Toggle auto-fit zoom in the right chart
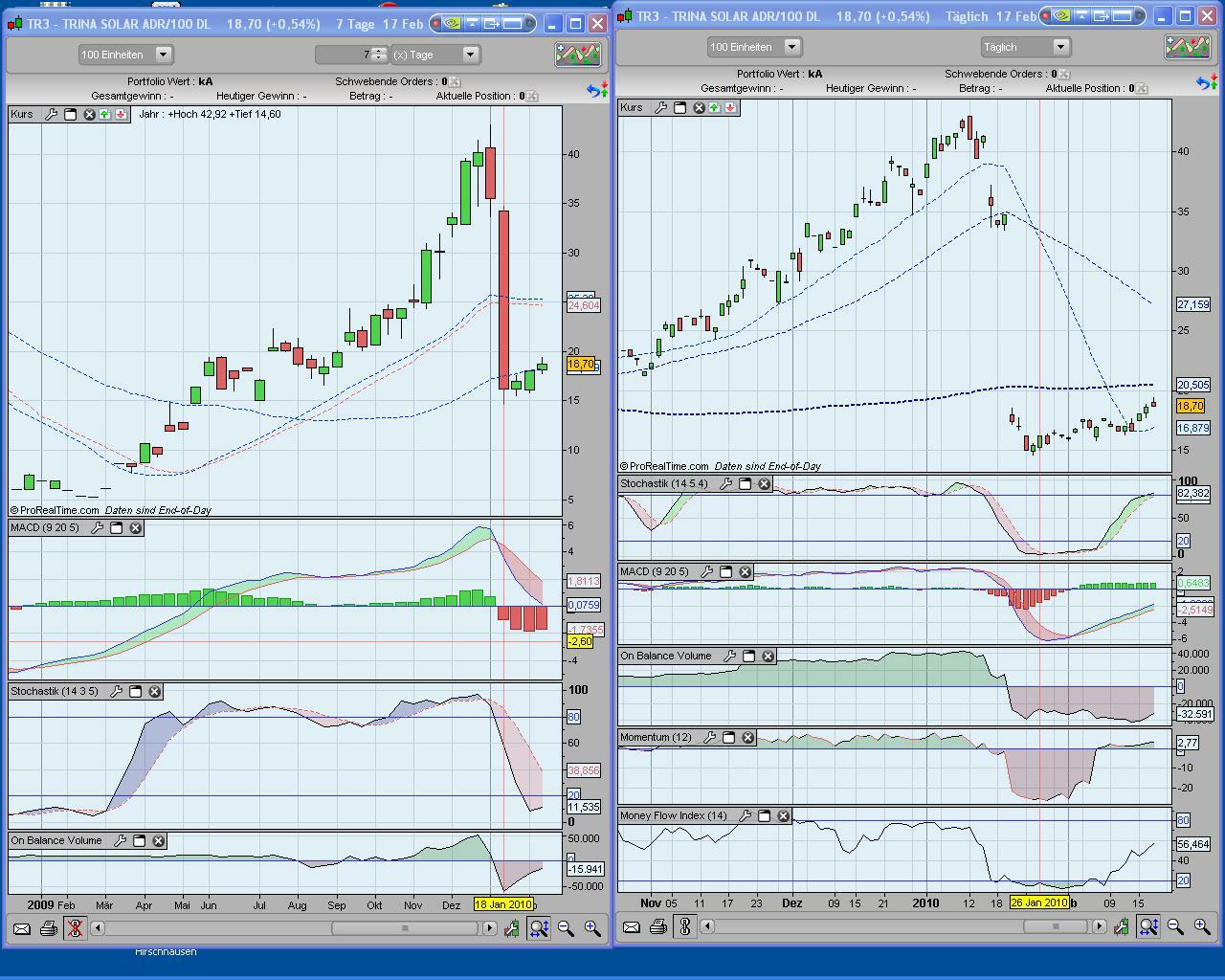This screenshot has width=1225, height=980. (1148, 926)
